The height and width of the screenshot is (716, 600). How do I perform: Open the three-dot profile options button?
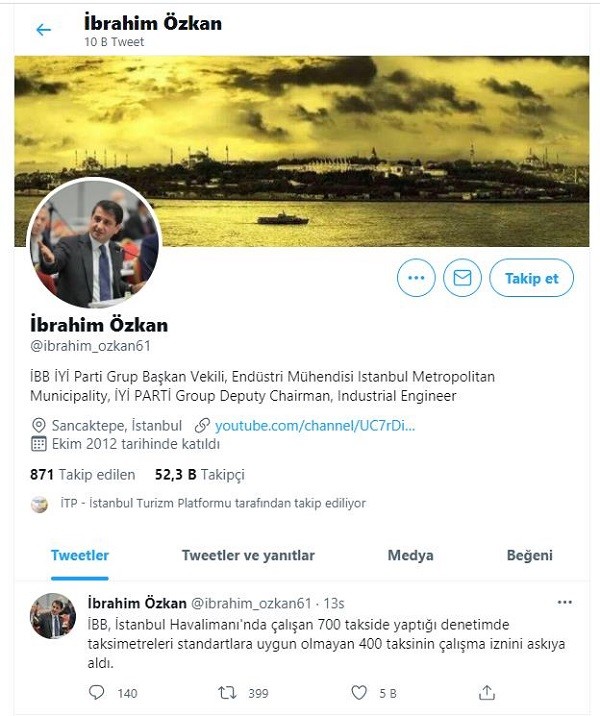click(416, 278)
